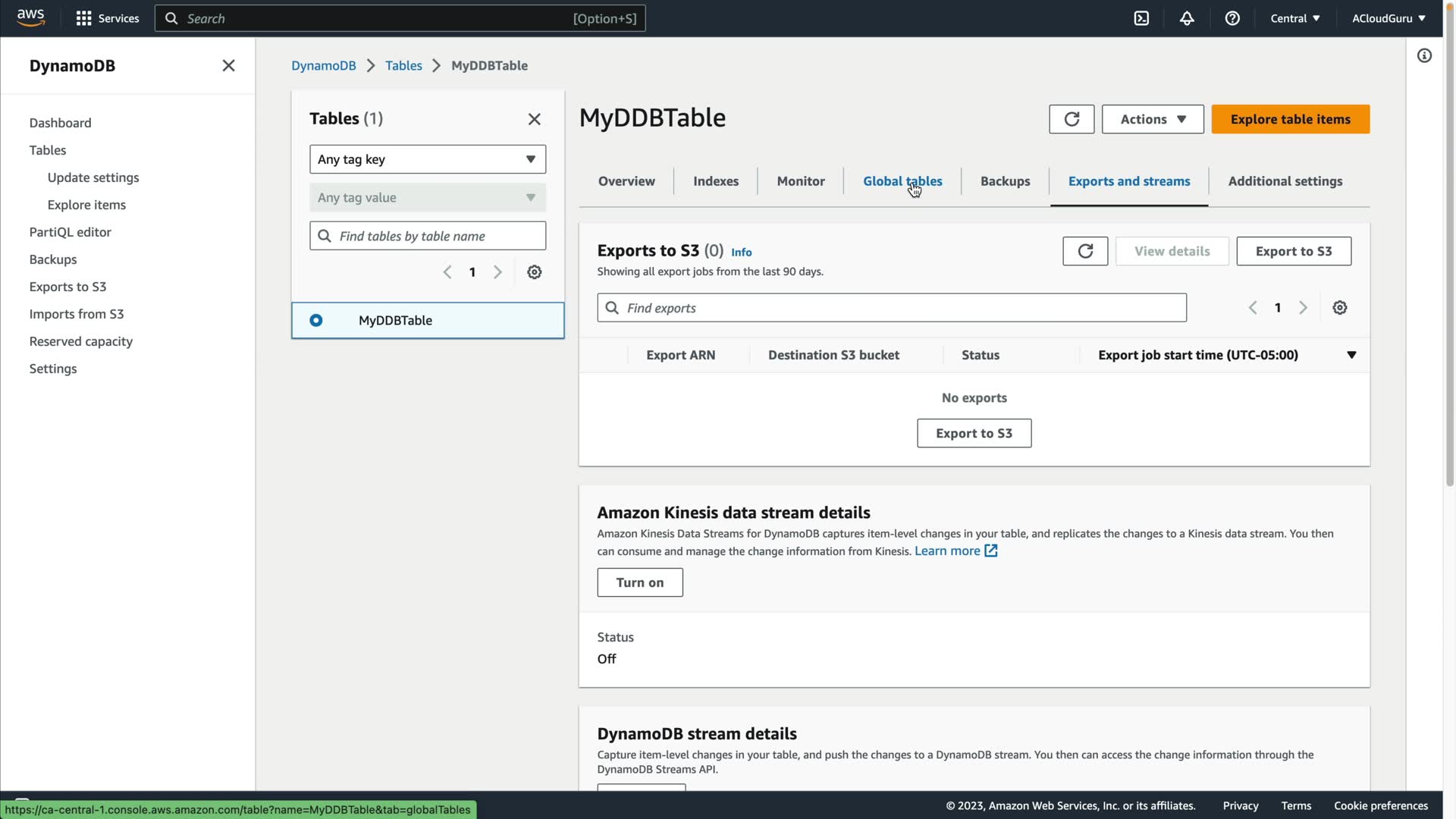Expand the Any tag key dropdown
The width and height of the screenshot is (1456, 819).
point(427,159)
